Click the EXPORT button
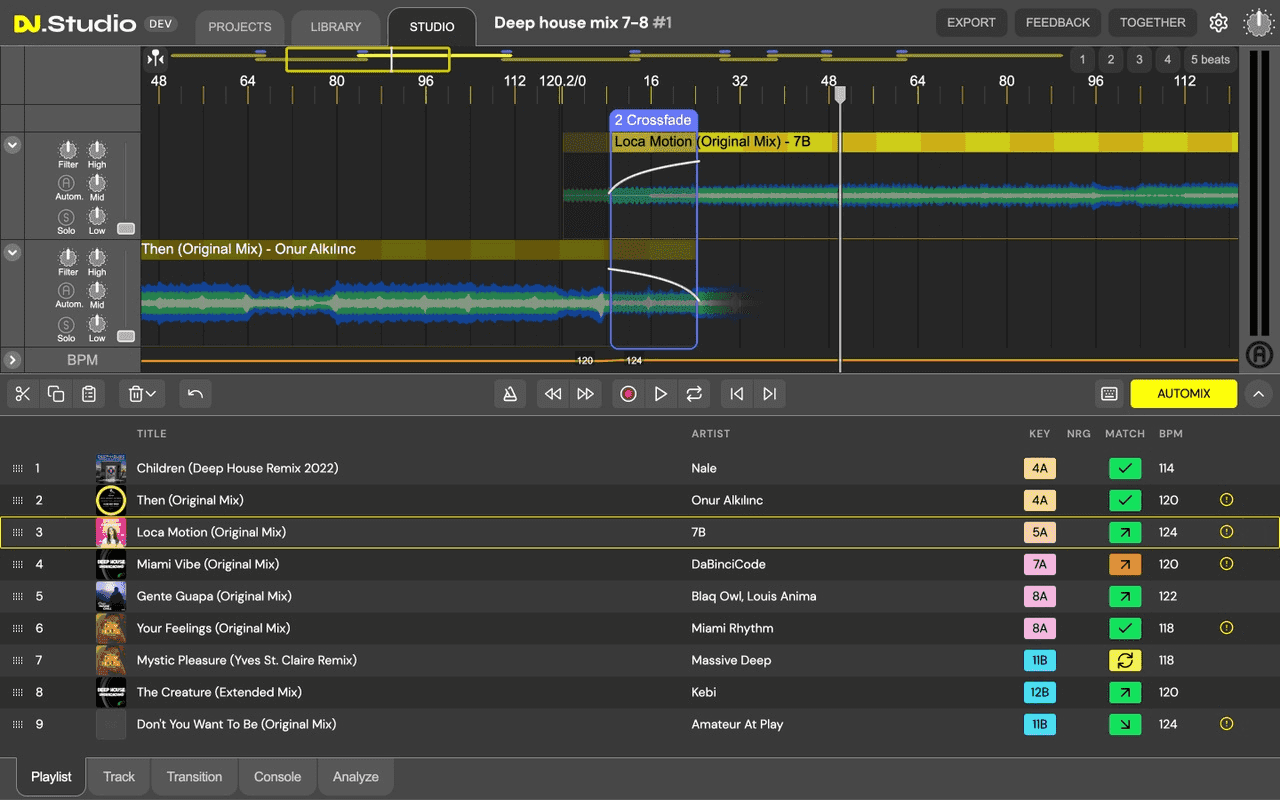The width and height of the screenshot is (1280, 800). coord(971,23)
